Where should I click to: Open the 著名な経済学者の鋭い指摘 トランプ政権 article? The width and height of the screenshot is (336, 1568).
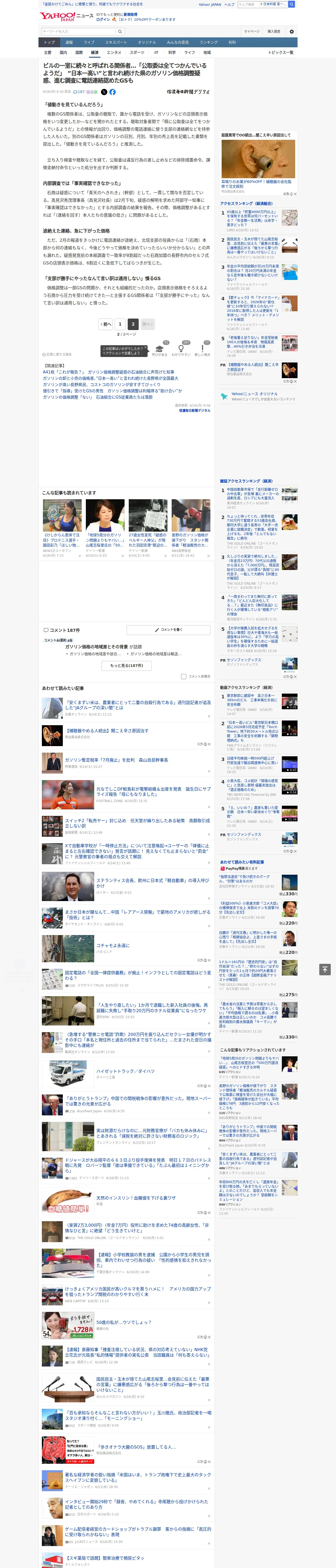click(x=138, y=1477)
